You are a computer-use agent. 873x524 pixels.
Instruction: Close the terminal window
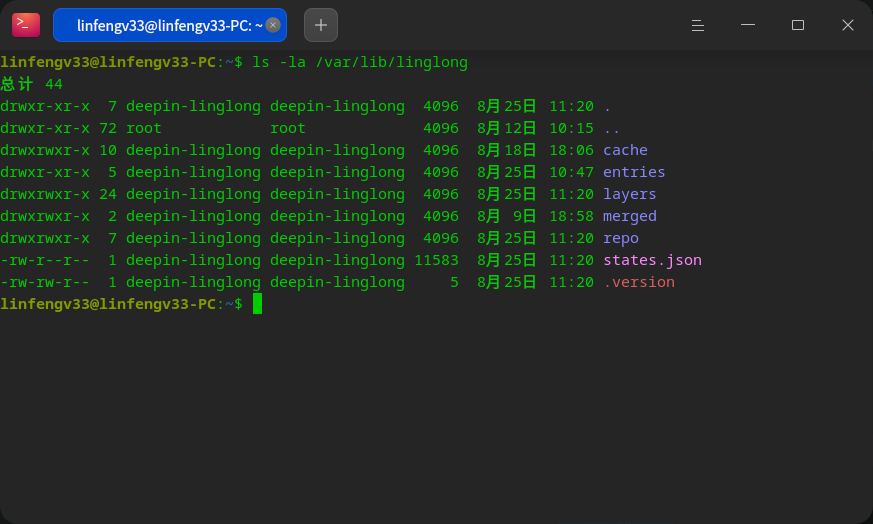coord(847,25)
